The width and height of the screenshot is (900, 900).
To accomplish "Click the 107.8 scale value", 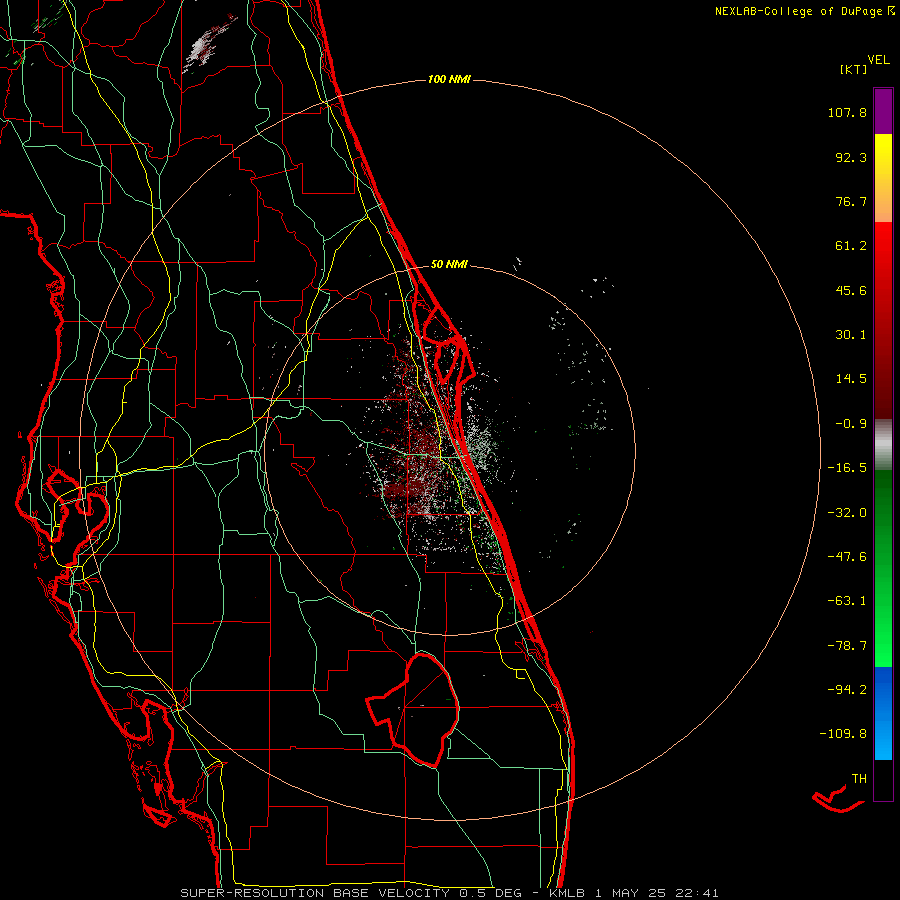I will [x=847, y=112].
